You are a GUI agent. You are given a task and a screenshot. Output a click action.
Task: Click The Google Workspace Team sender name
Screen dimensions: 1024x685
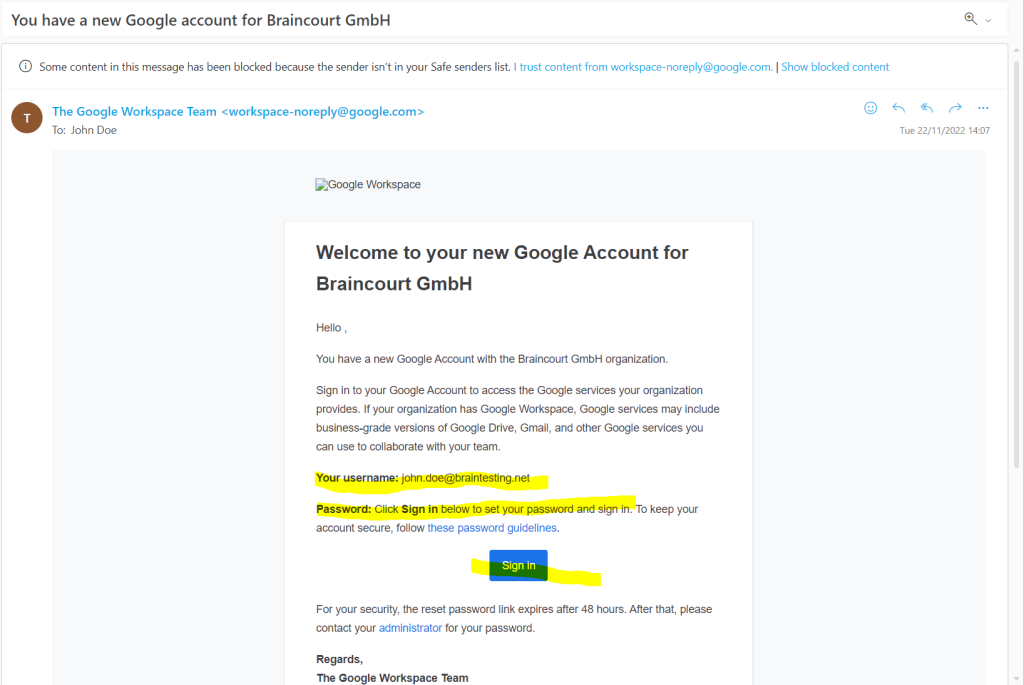(x=135, y=112)
